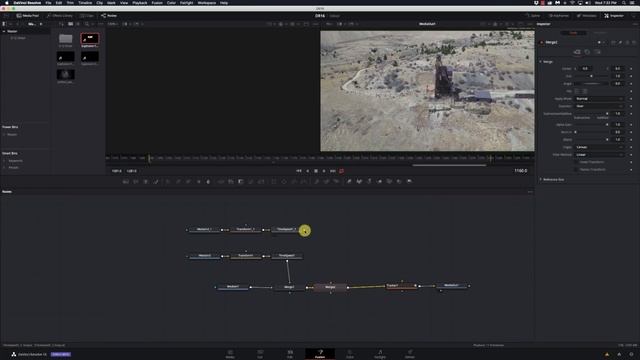Collapse the Master bin tree
Viewport: 640px width, 360px height.
4,31
